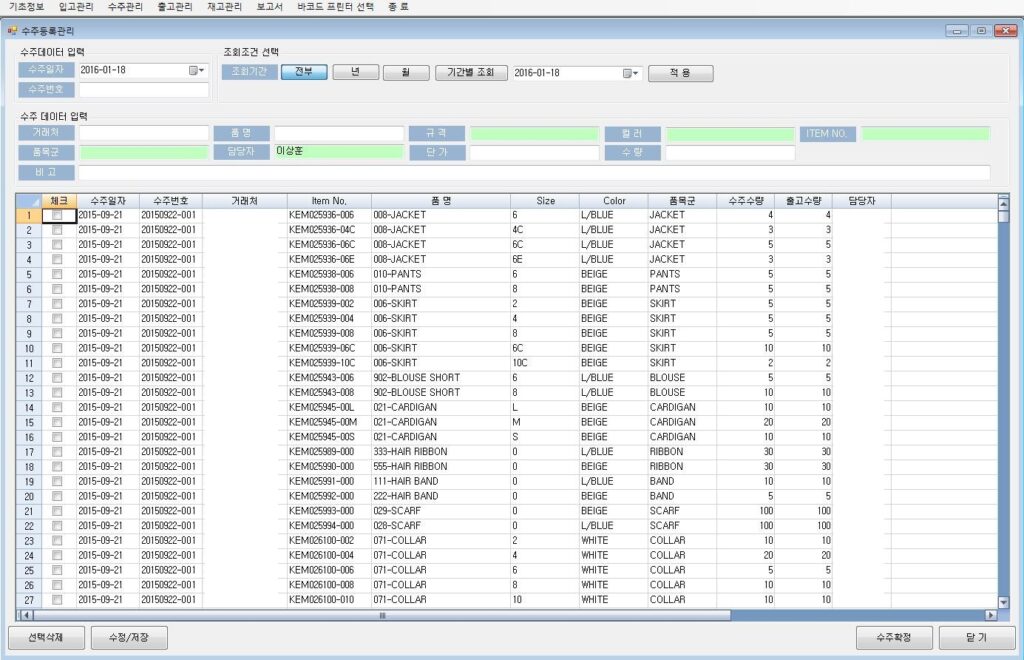Select the 전부 period filter button
The image size is (1024, 660).
coord(303,72)
